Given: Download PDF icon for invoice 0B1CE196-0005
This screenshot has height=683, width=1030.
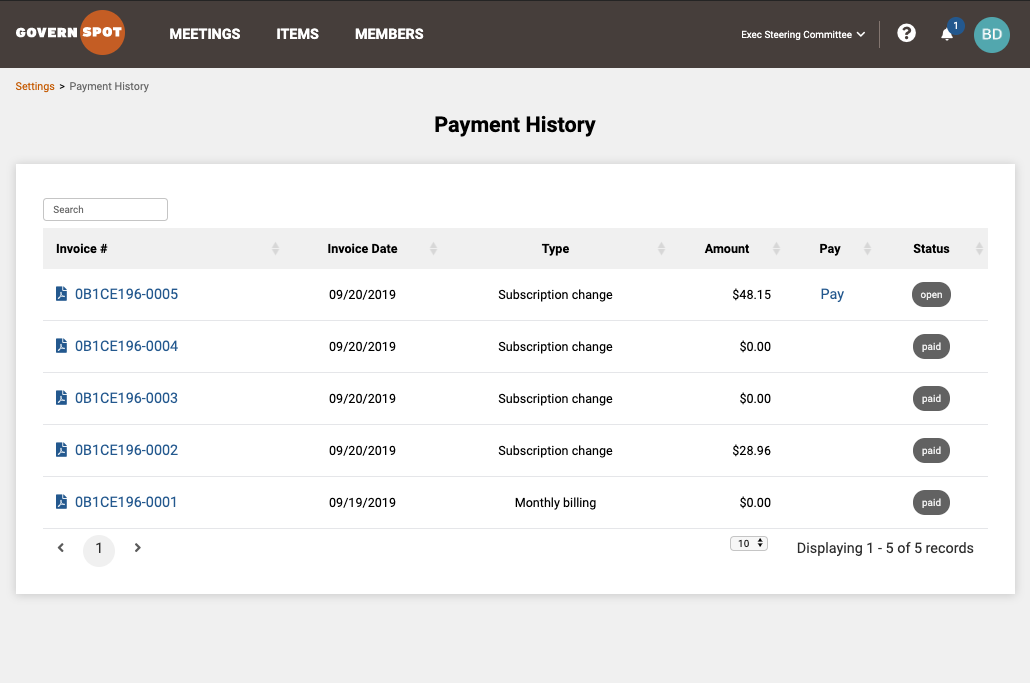Looking at the screenshot, I should click(x=61, y=294).
